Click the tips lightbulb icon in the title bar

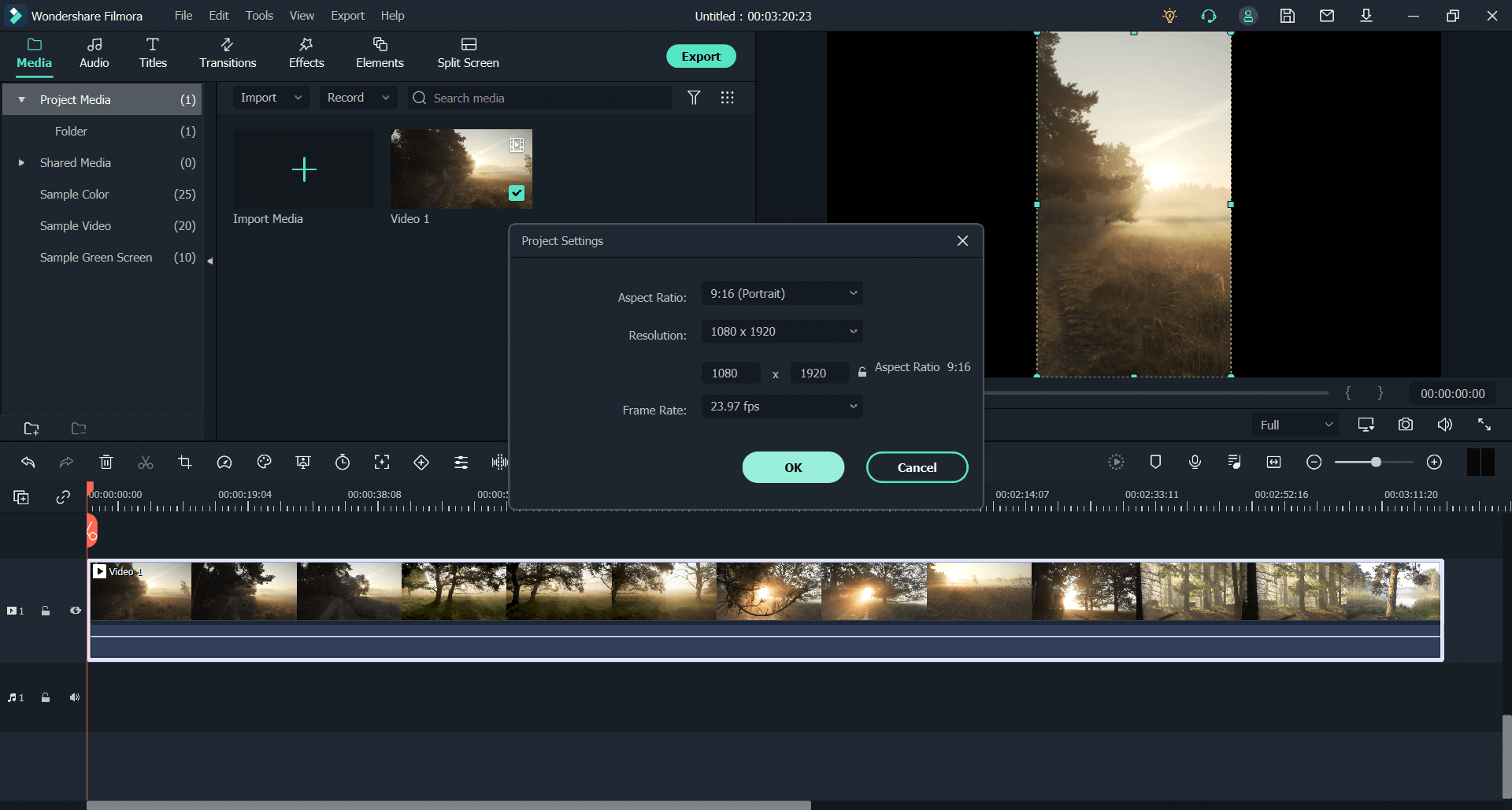coord(1169,16)
